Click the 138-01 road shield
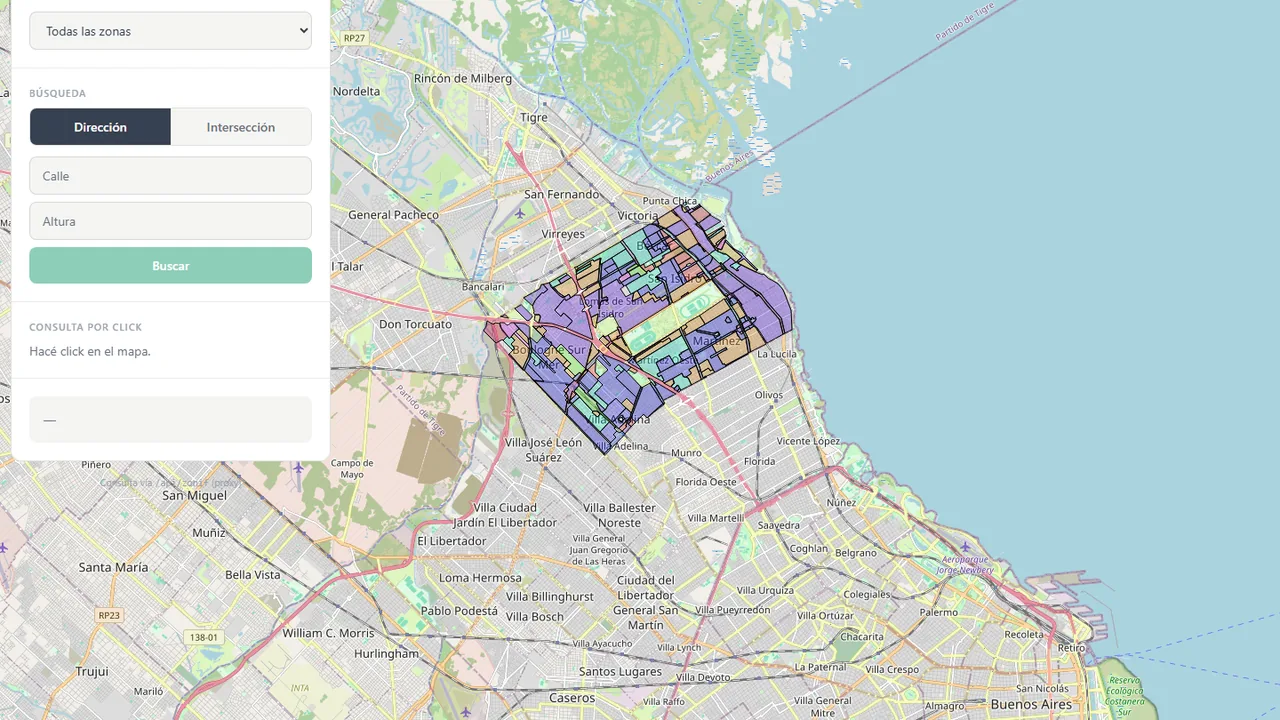The image size is (1280, 720). (203, 637)
